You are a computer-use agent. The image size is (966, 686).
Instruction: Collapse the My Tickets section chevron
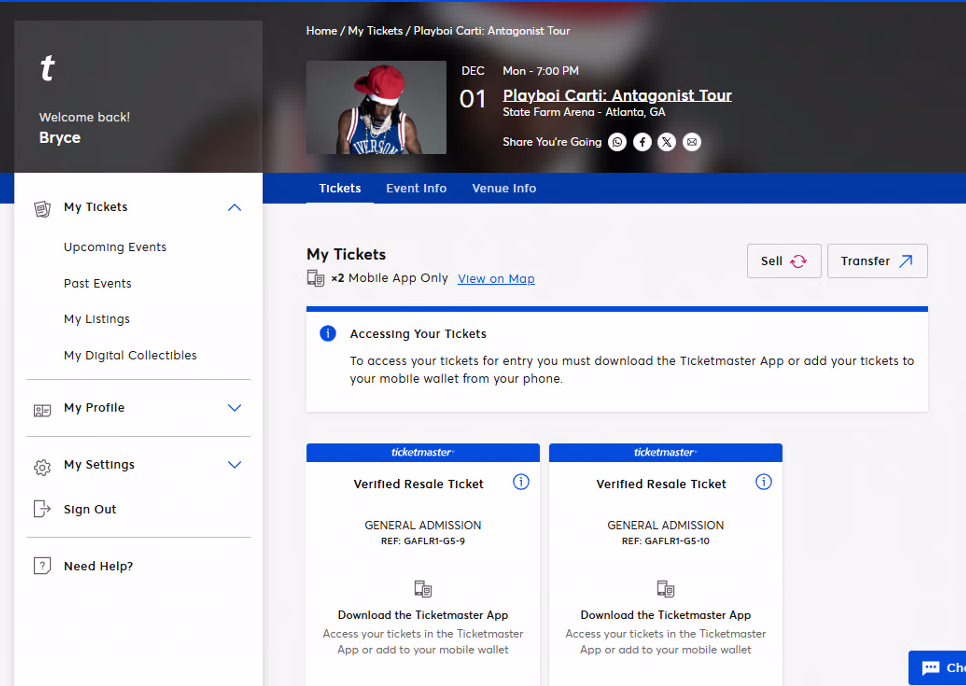coord(234,208)
